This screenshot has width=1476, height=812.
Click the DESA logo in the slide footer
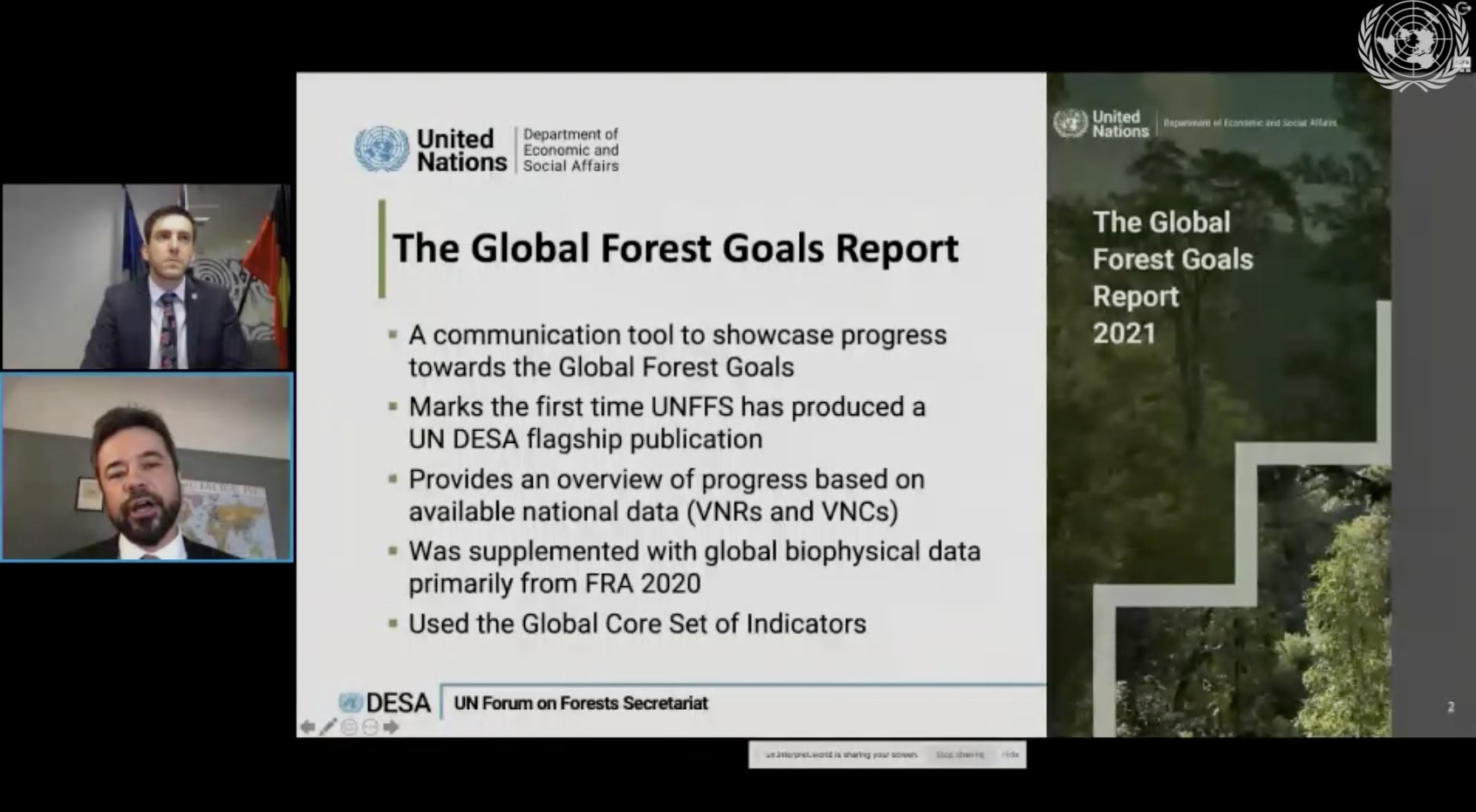pyautogui.click(x=385, y=703)
